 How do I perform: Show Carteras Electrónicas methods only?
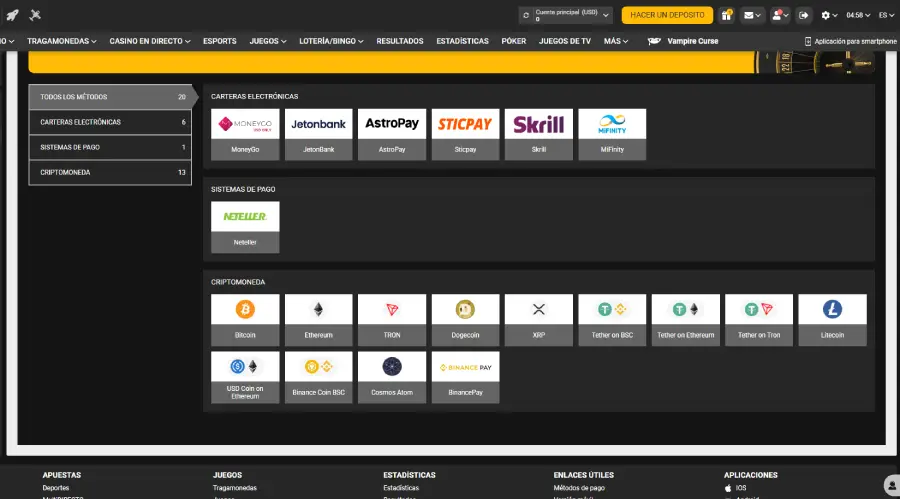pyautogui.click(x=110, y=122)
